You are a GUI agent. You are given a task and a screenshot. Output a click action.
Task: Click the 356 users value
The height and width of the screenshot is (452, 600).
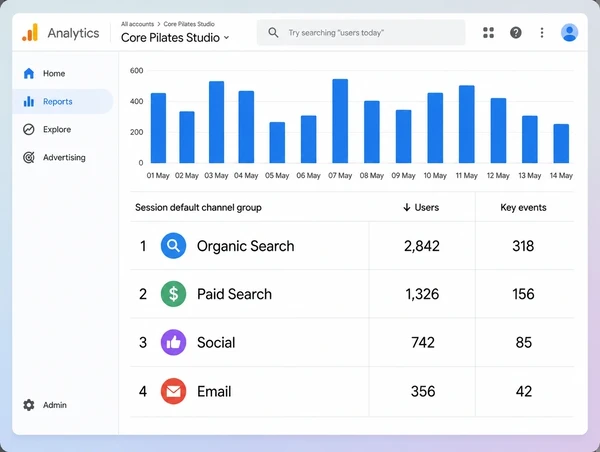pos(423,391)
